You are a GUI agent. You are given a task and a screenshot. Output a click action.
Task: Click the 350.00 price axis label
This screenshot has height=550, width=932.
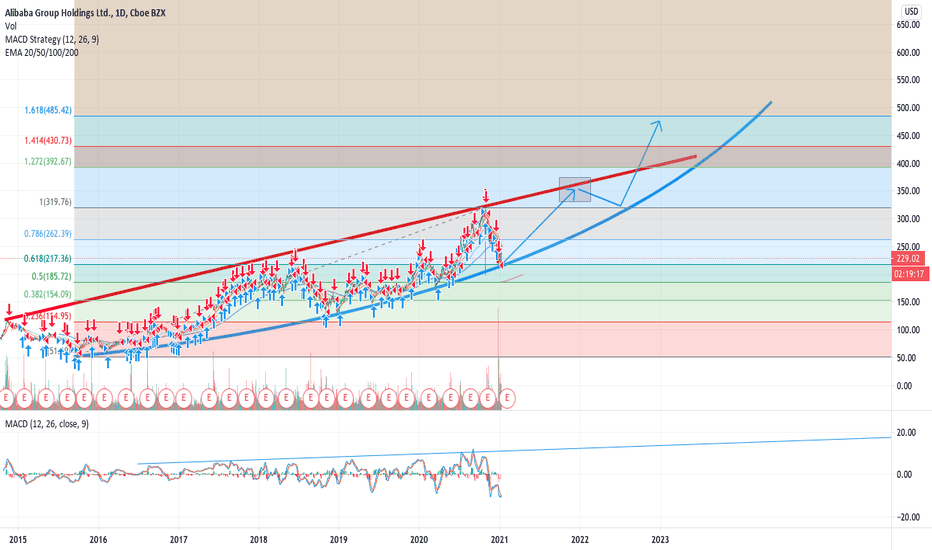[x=908, y=191]
